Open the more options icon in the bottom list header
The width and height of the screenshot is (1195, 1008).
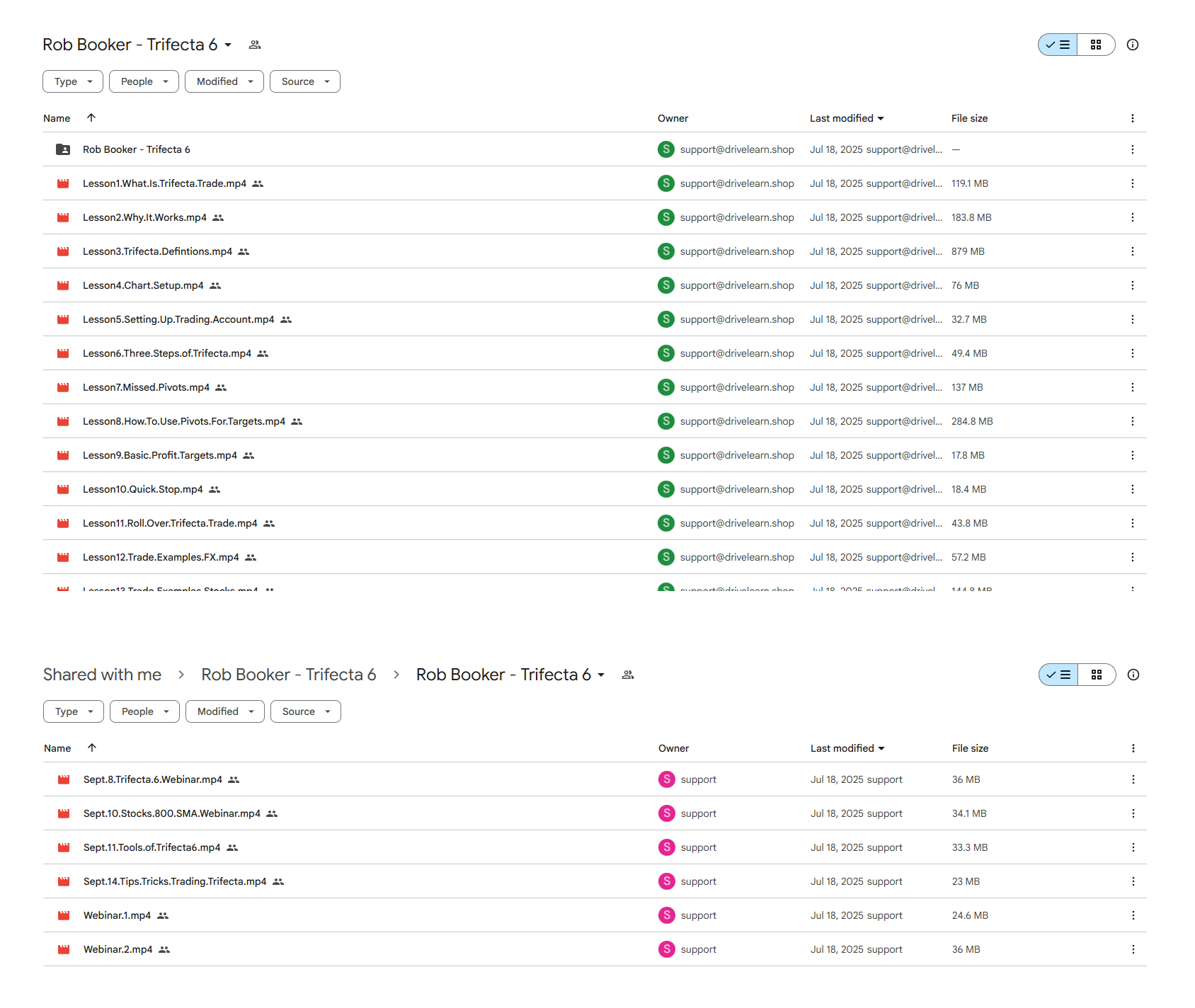click(1133, 748)
